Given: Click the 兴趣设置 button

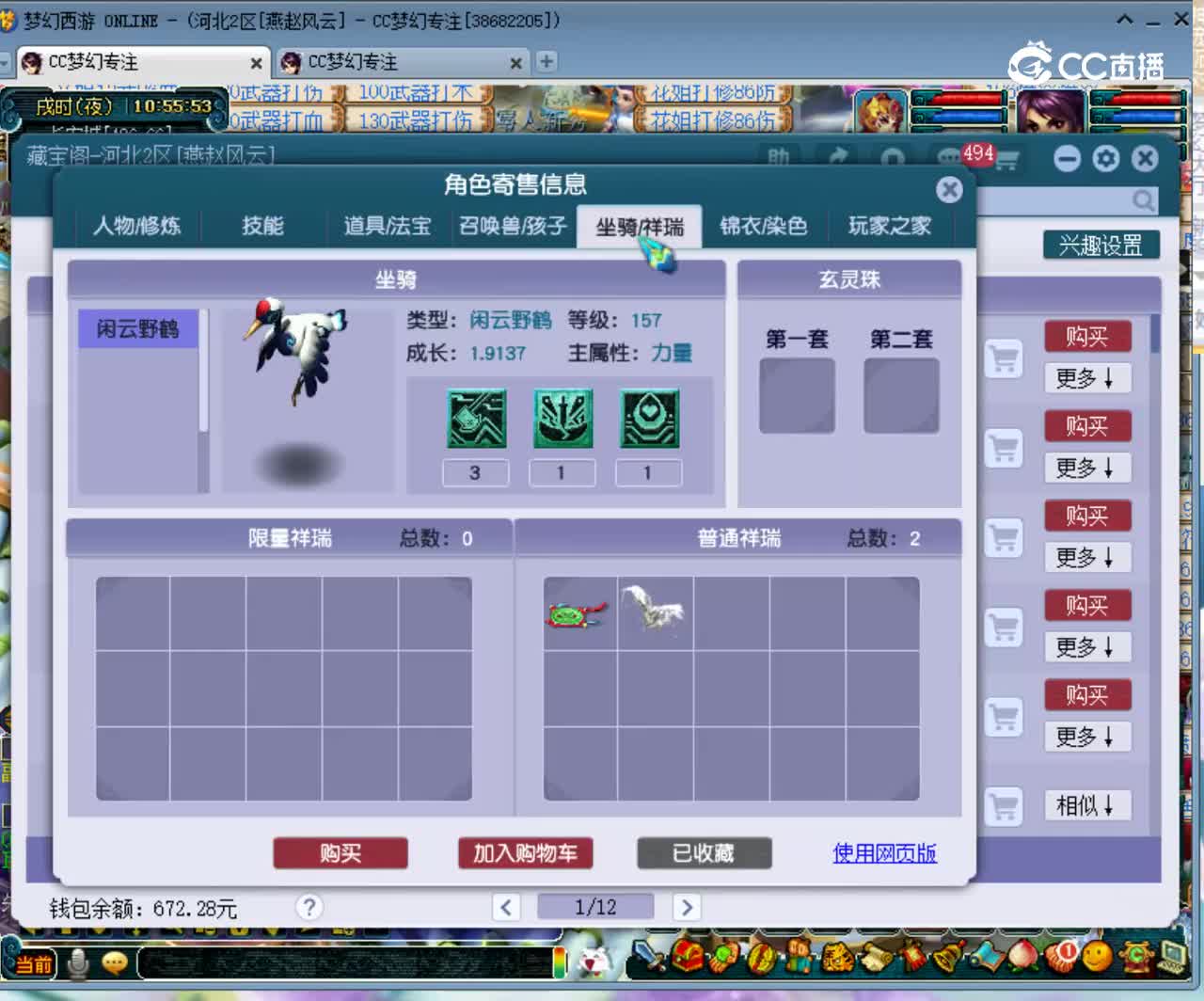Looking at the screenshot, I should 1101,246.
